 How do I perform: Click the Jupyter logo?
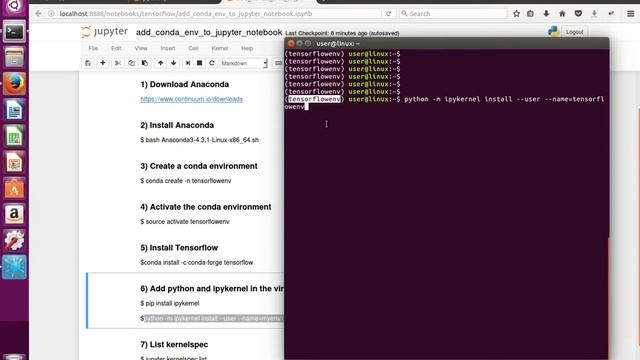(105, 32)
